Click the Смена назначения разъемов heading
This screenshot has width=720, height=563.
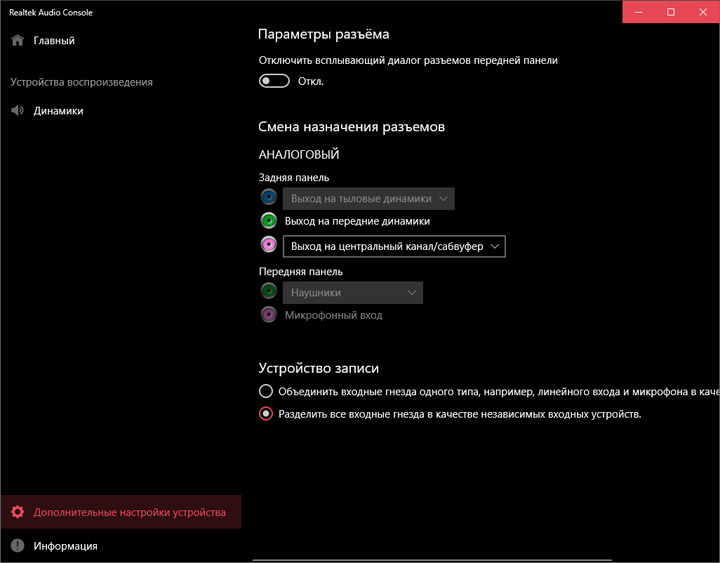[351, 127]
